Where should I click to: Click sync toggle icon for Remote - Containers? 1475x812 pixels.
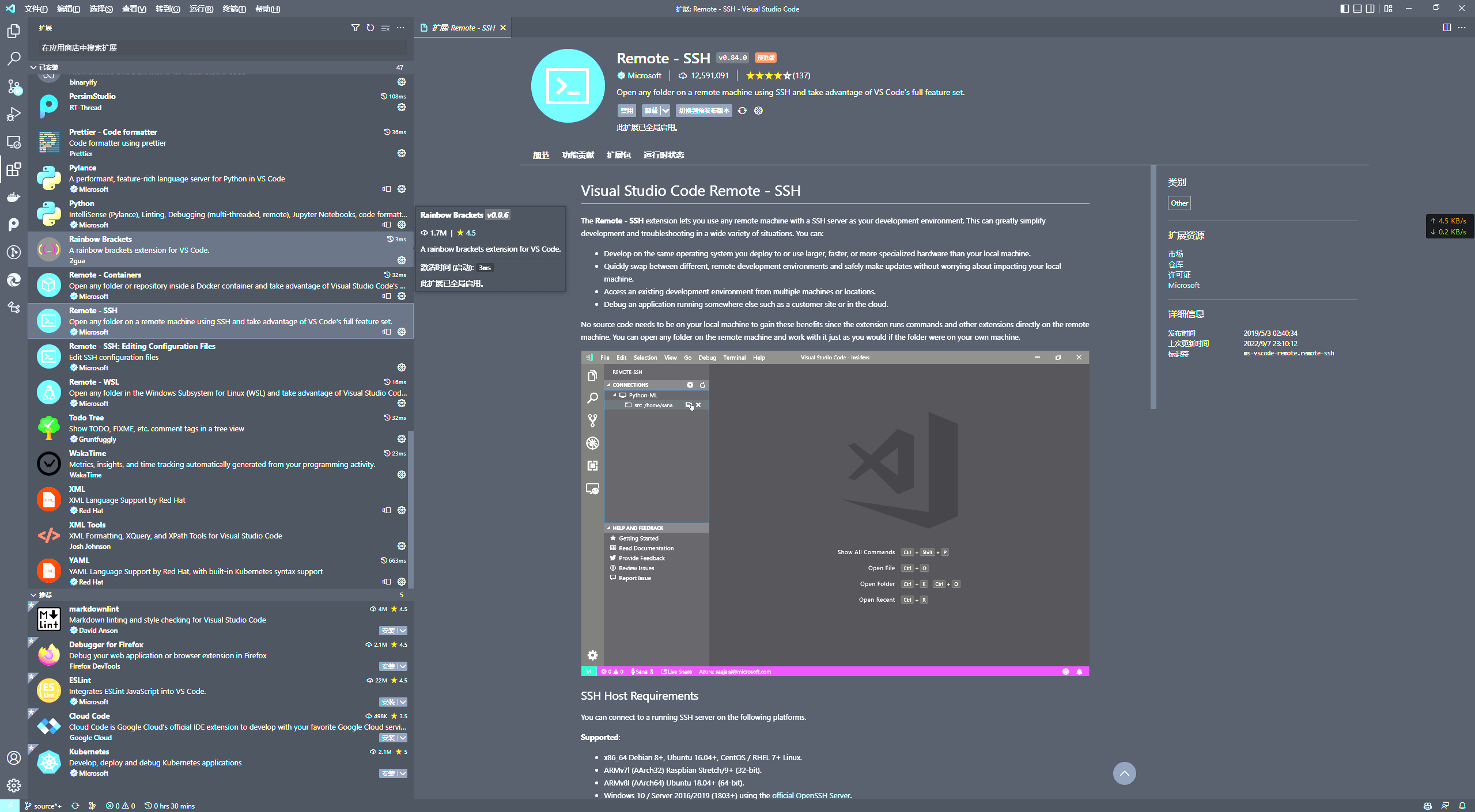(x=387, y=296)
